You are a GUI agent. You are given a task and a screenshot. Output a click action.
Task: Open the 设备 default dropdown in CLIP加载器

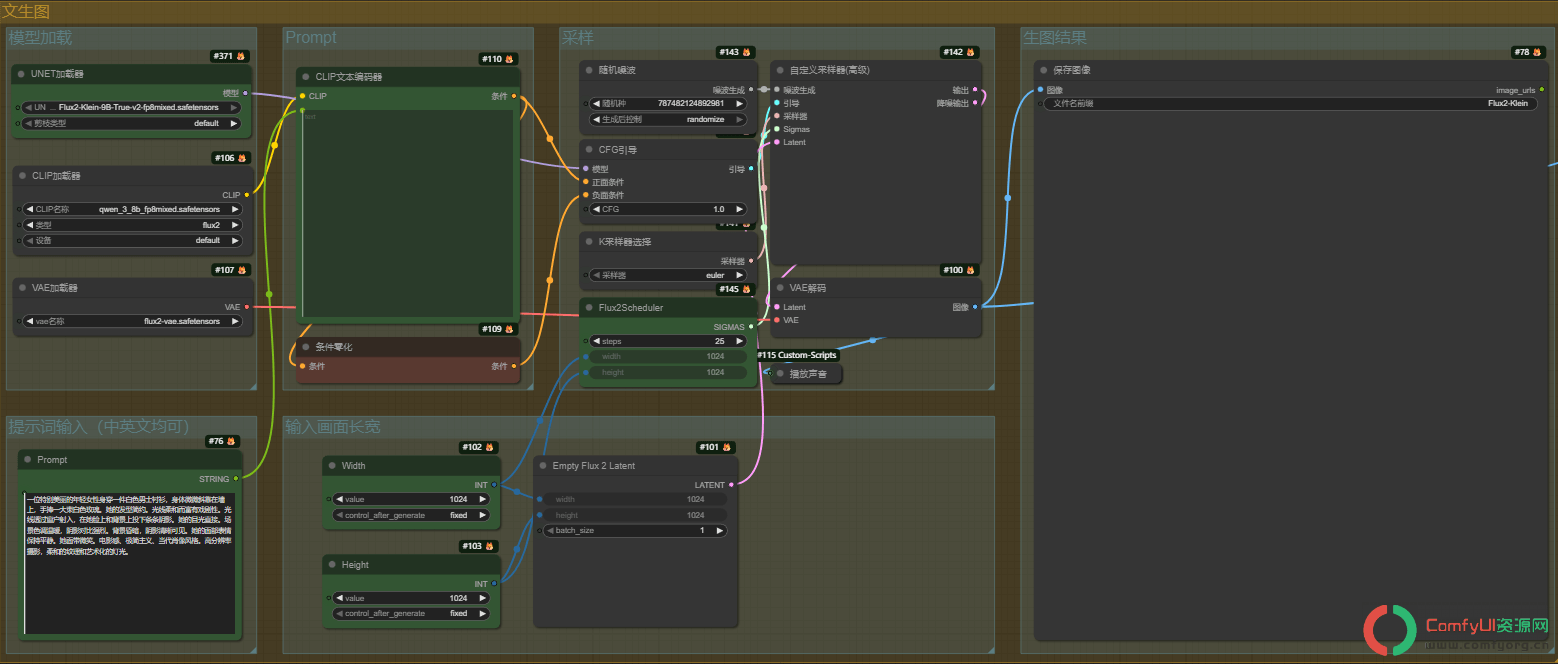click(132, 241)
